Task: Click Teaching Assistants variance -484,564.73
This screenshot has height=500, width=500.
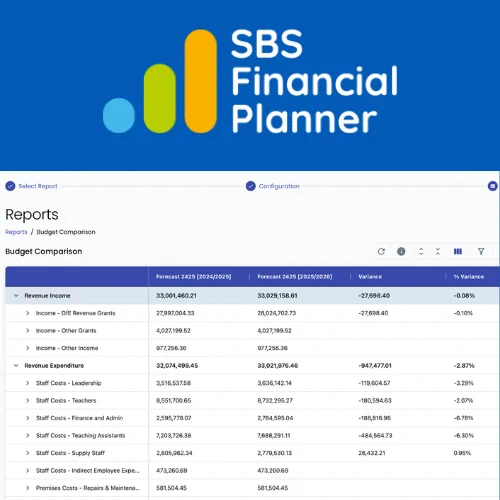Action: click(x=375, y=436)
